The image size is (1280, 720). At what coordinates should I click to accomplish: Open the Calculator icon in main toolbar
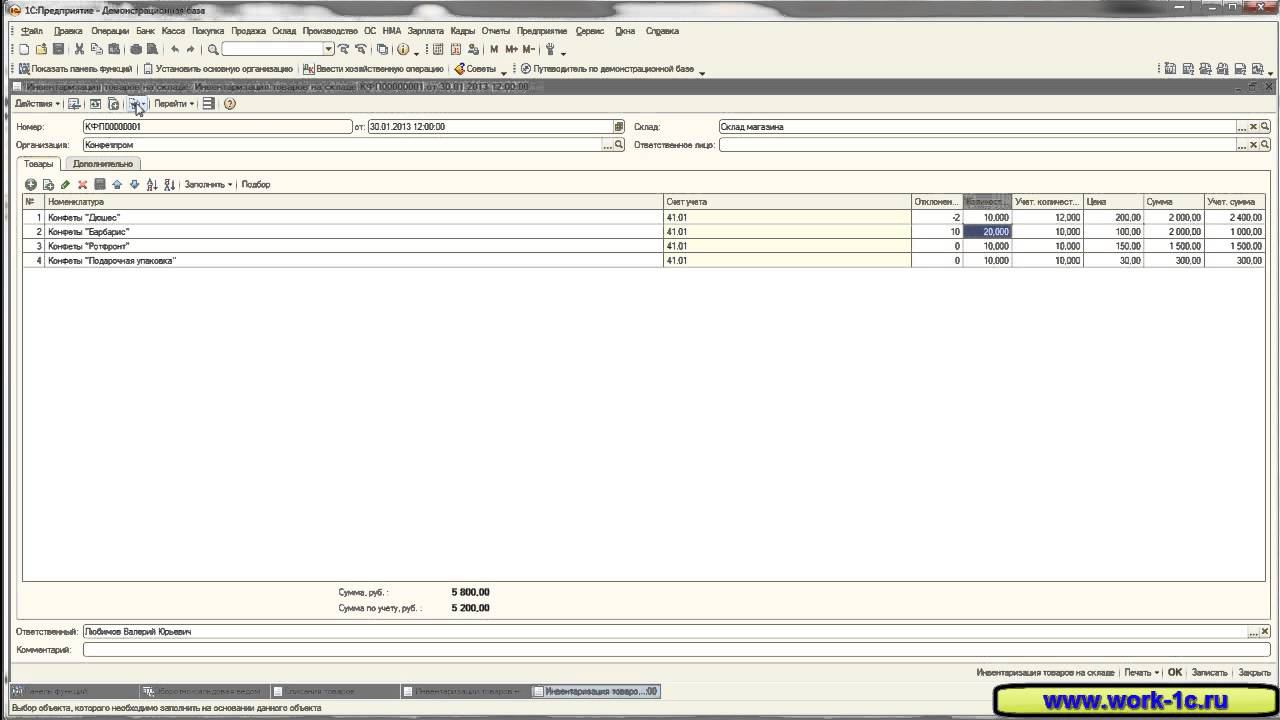pyautogui.click(x=438, y=49)
